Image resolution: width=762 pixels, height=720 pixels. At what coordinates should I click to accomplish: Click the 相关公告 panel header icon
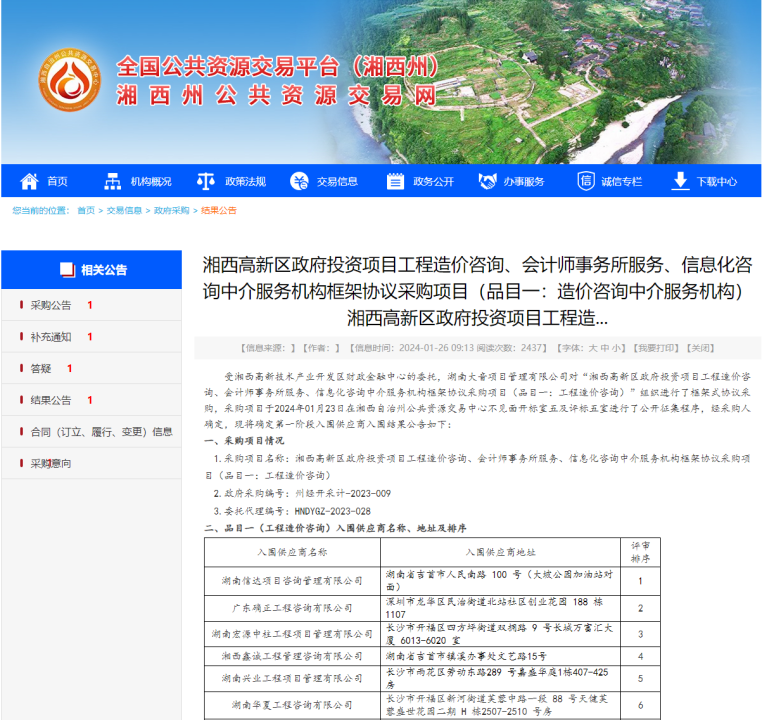click(67, 270)
